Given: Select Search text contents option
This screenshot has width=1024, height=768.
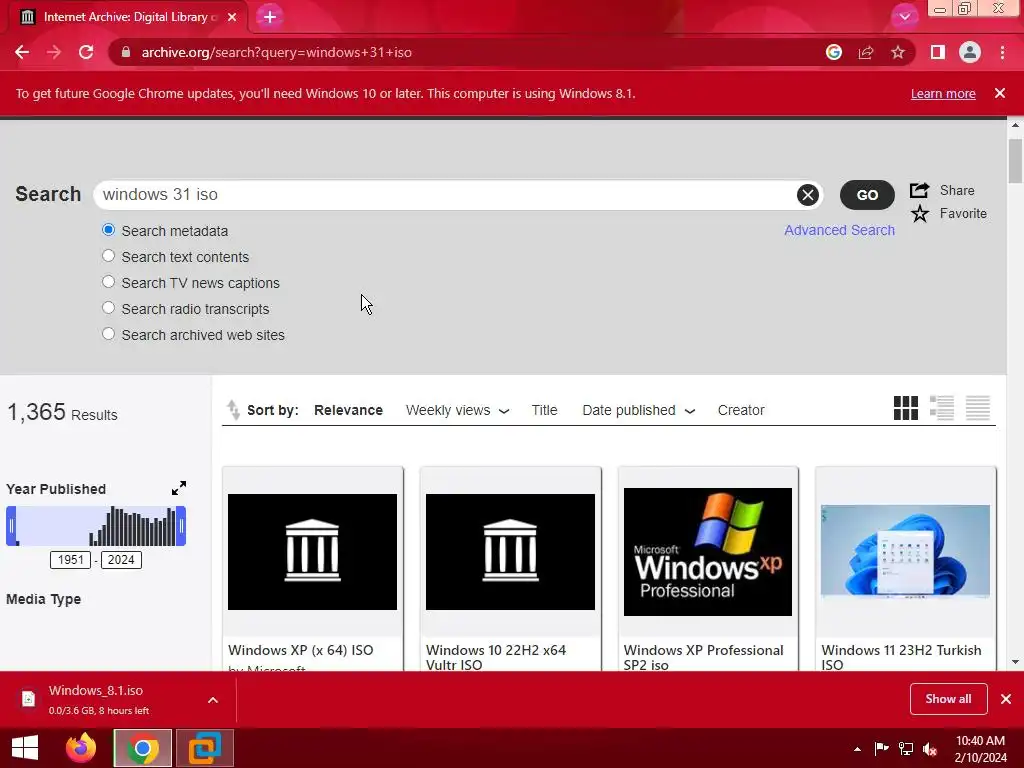Looking at the screenshot, I should 108,256.
